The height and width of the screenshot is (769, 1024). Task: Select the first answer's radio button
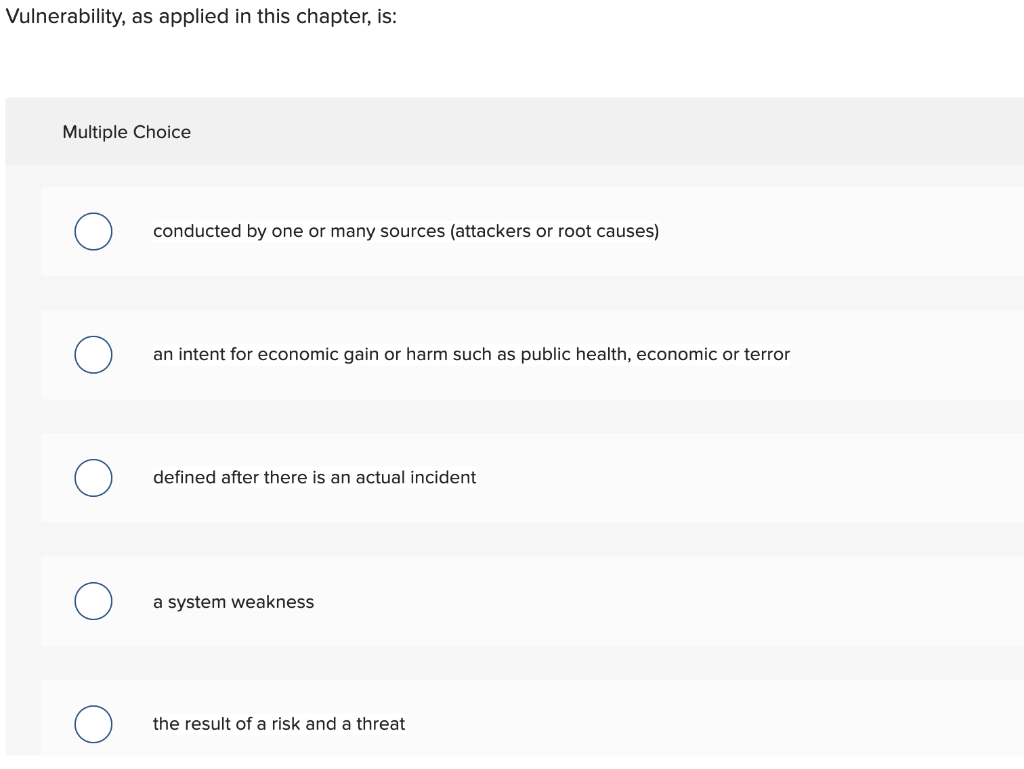93,231
